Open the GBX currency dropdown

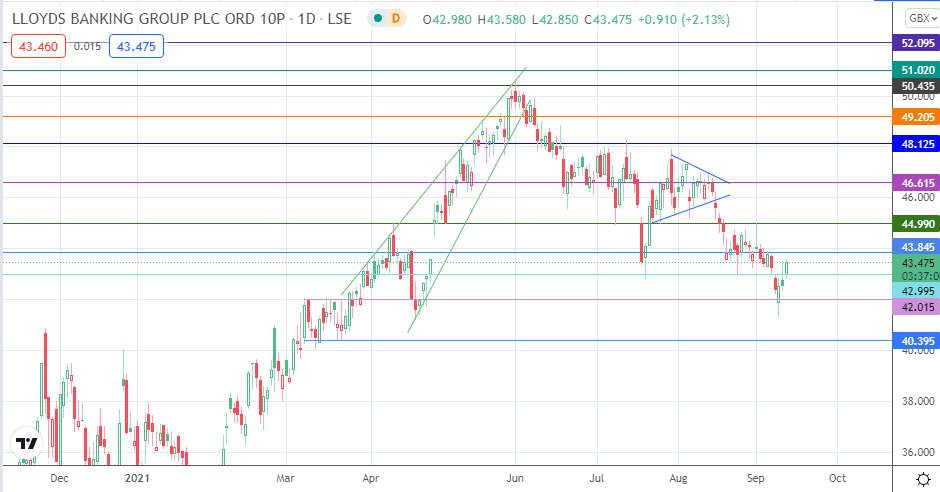tap(921, 19)
